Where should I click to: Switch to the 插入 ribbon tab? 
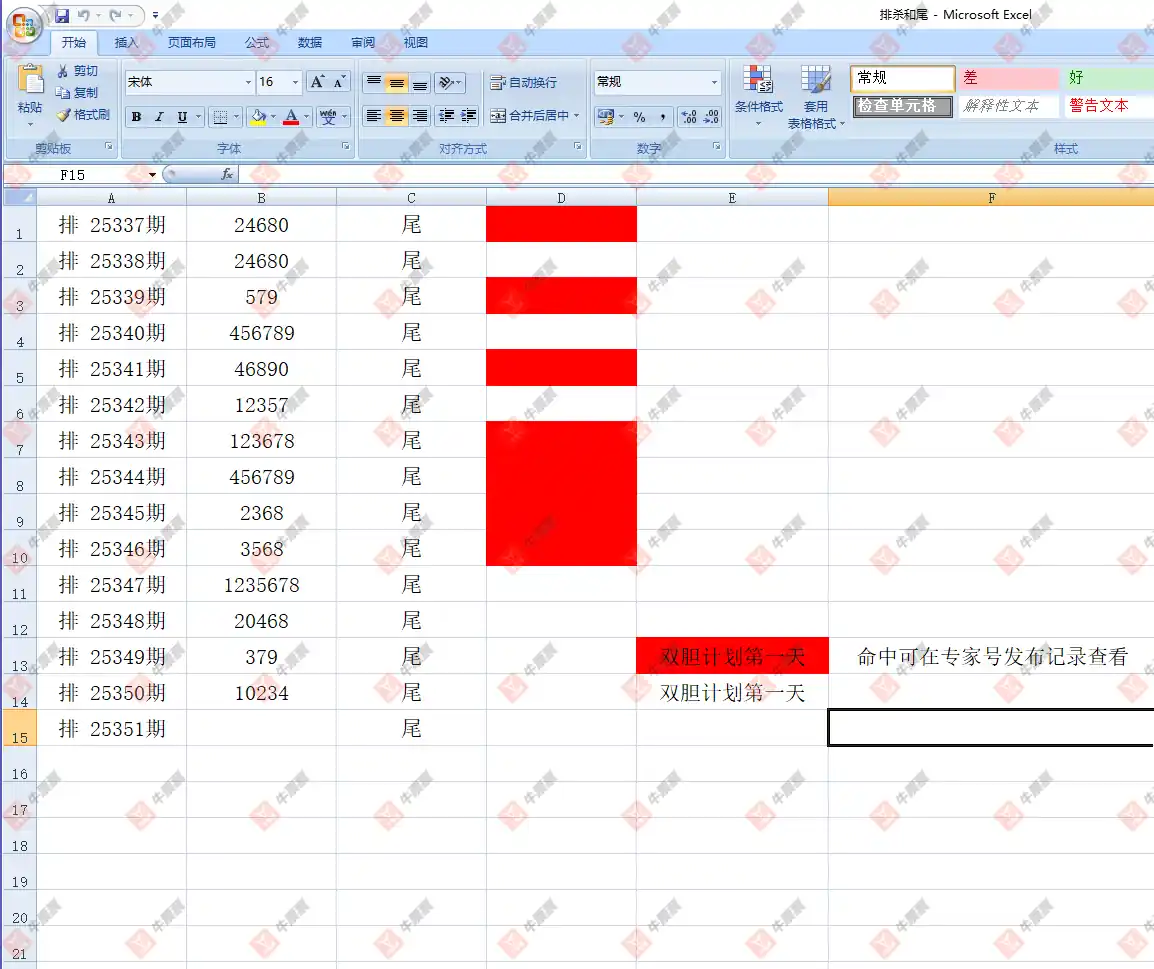[x=126, y=43]
